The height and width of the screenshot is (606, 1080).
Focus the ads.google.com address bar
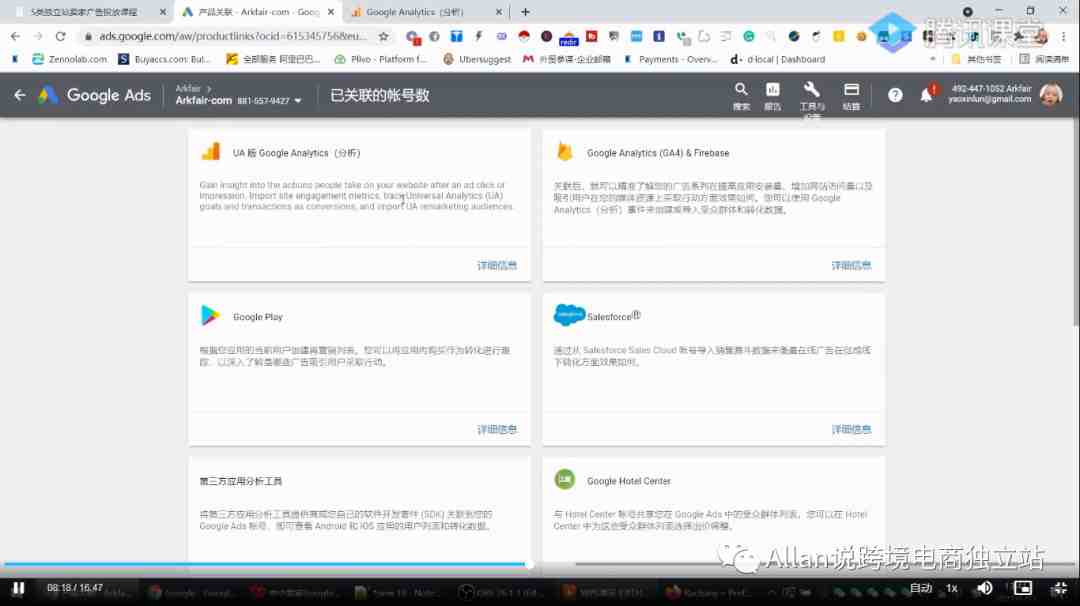[x=233, y=36]
